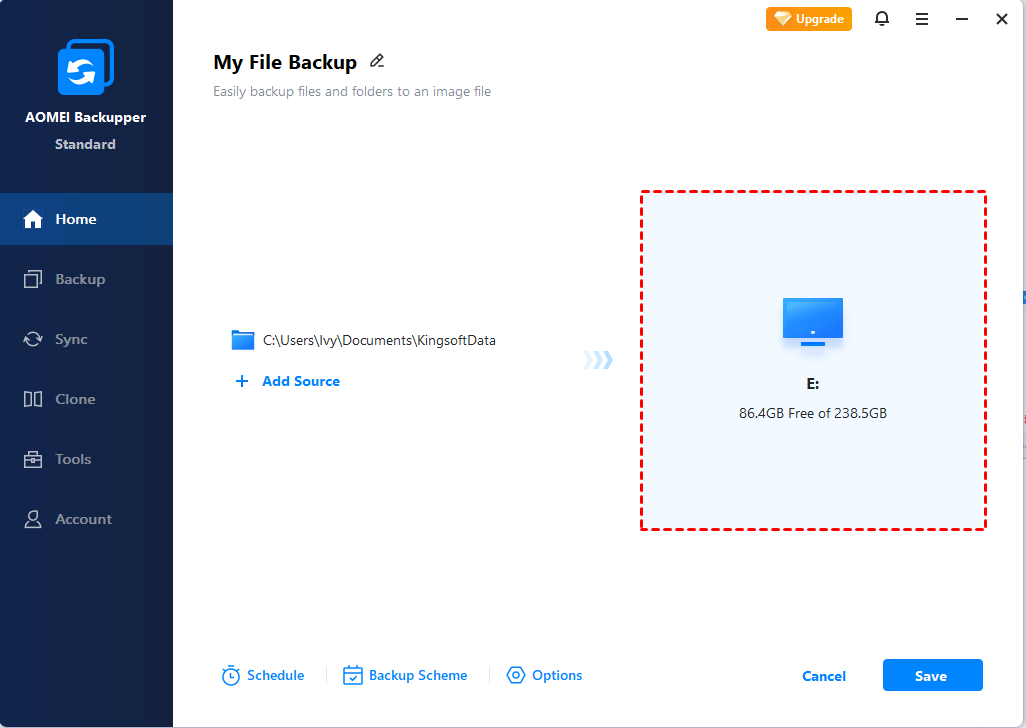Screen dimensions: 1026x728
Task: Open the hamburger menu
Action: (x=921, y=20)
